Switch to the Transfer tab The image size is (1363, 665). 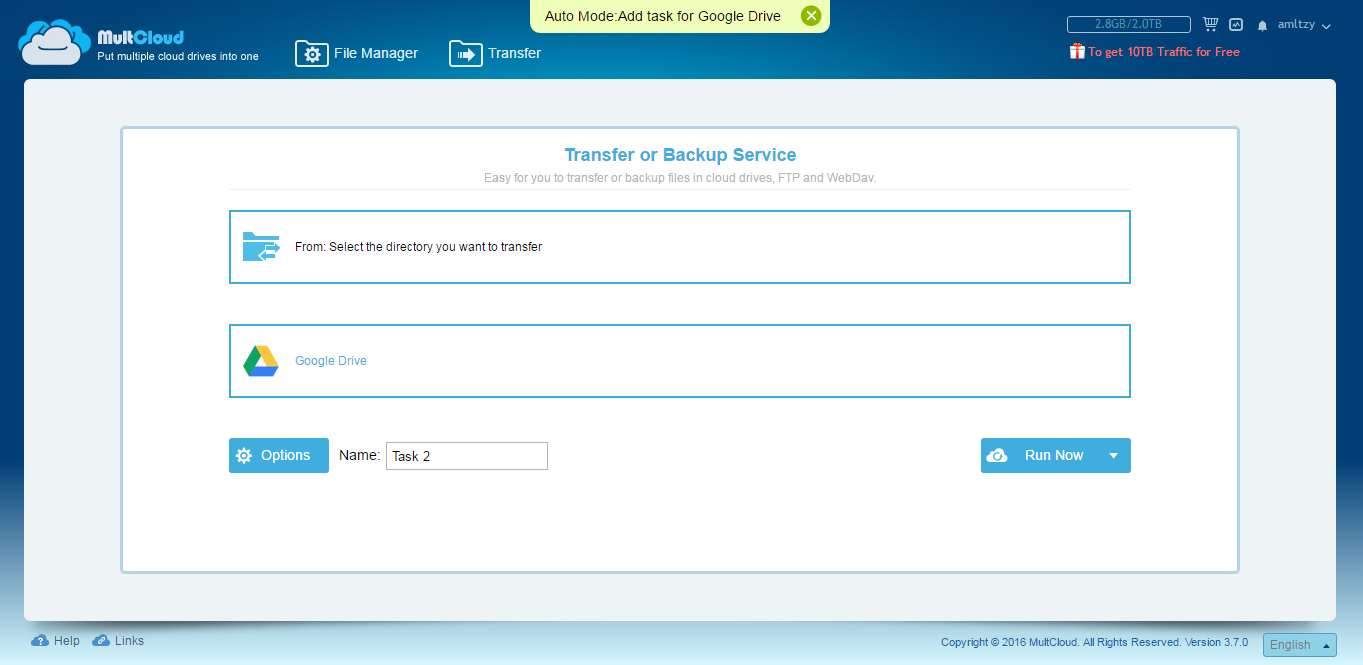(x=495, y=53)
